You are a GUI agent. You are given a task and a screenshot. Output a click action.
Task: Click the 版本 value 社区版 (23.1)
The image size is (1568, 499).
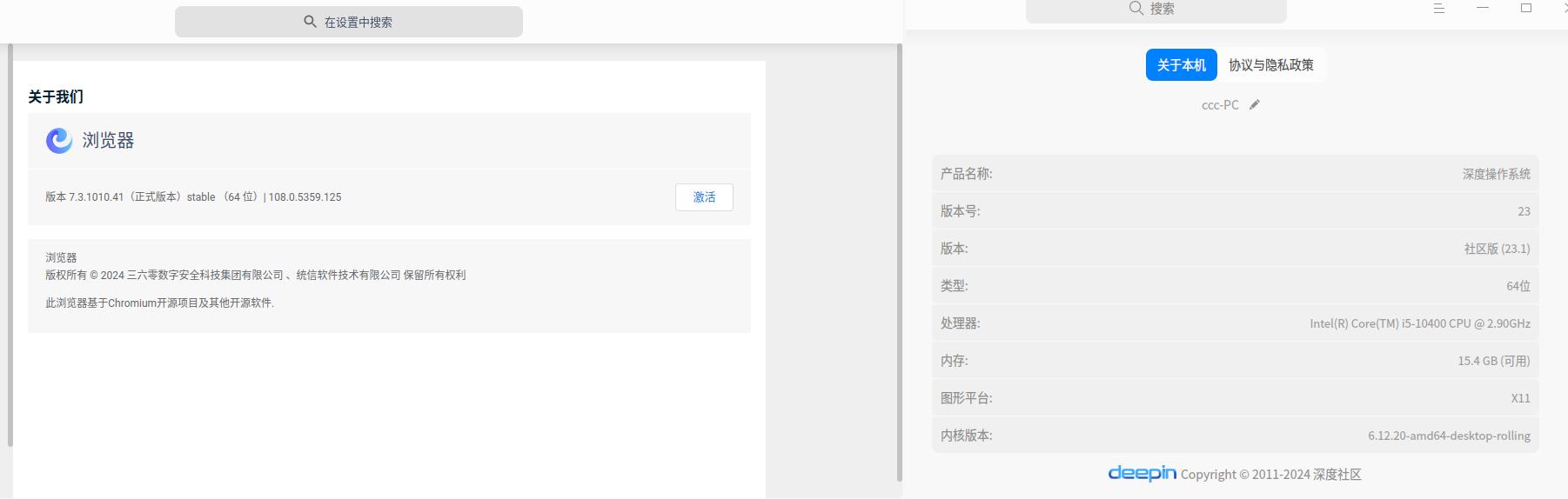pyautogui.click(x=1497, y=249)
